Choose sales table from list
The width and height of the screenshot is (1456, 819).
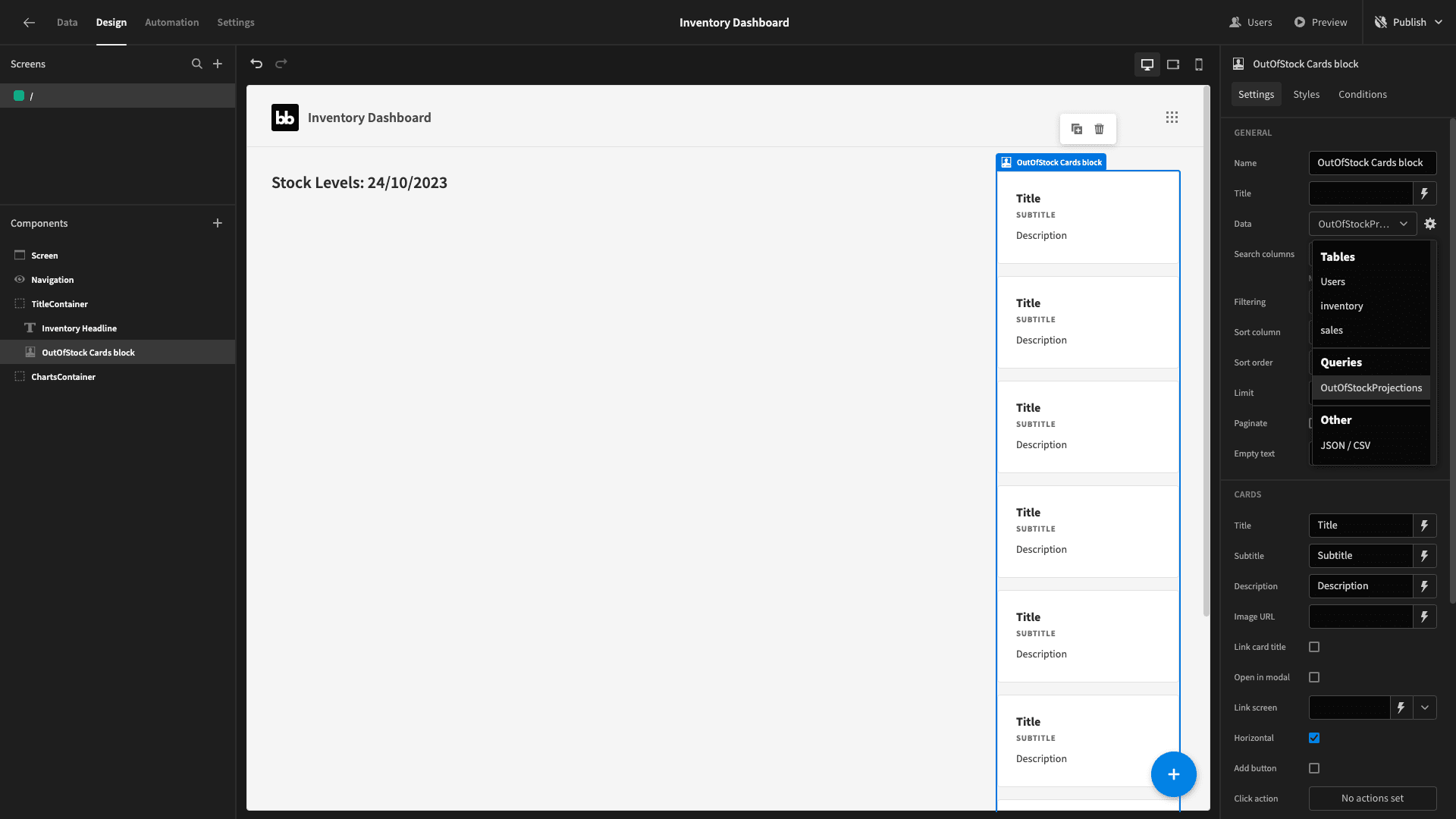tap(1371, 331)
